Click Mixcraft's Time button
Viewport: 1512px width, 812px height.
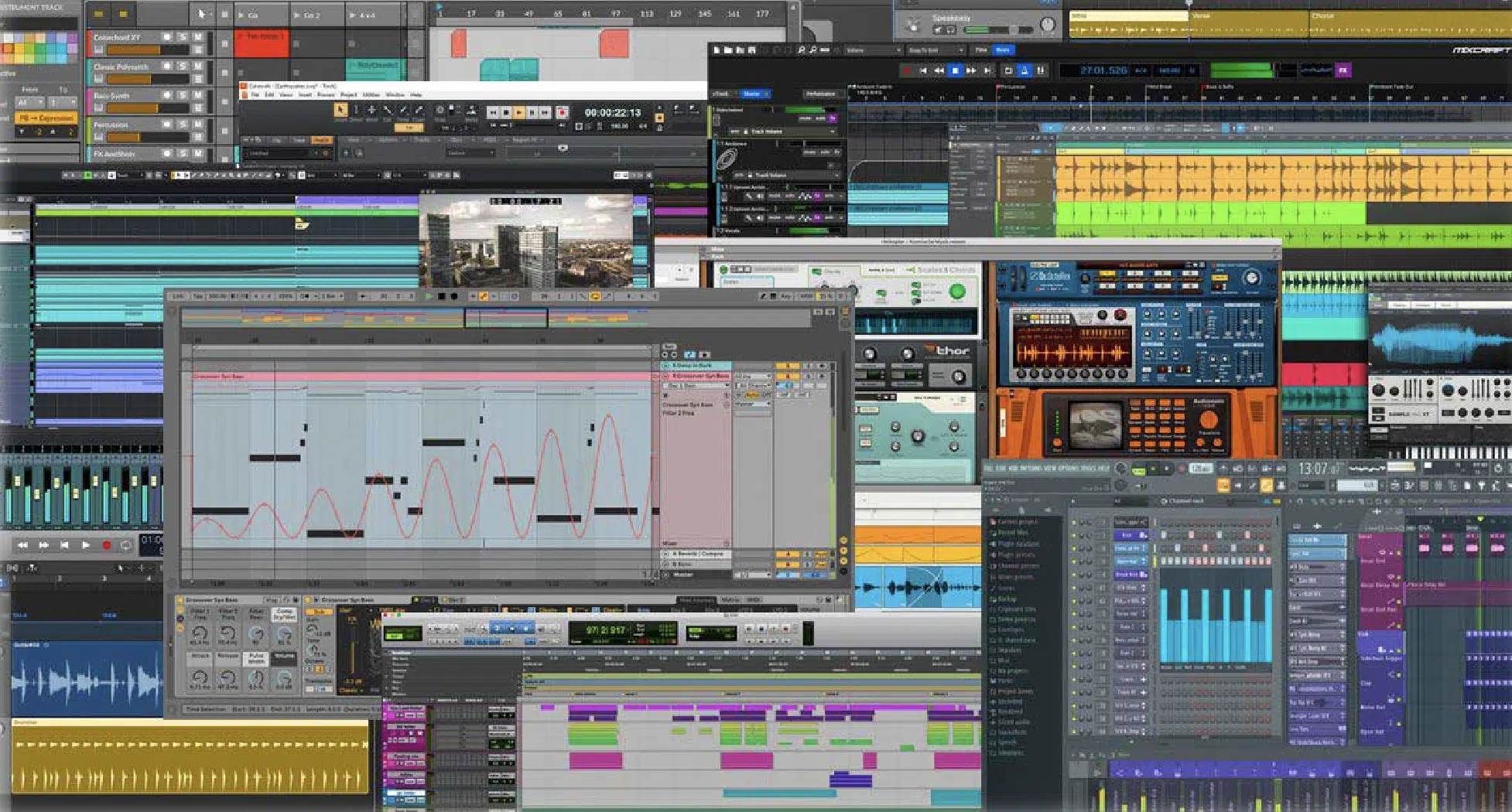point(981,50)
